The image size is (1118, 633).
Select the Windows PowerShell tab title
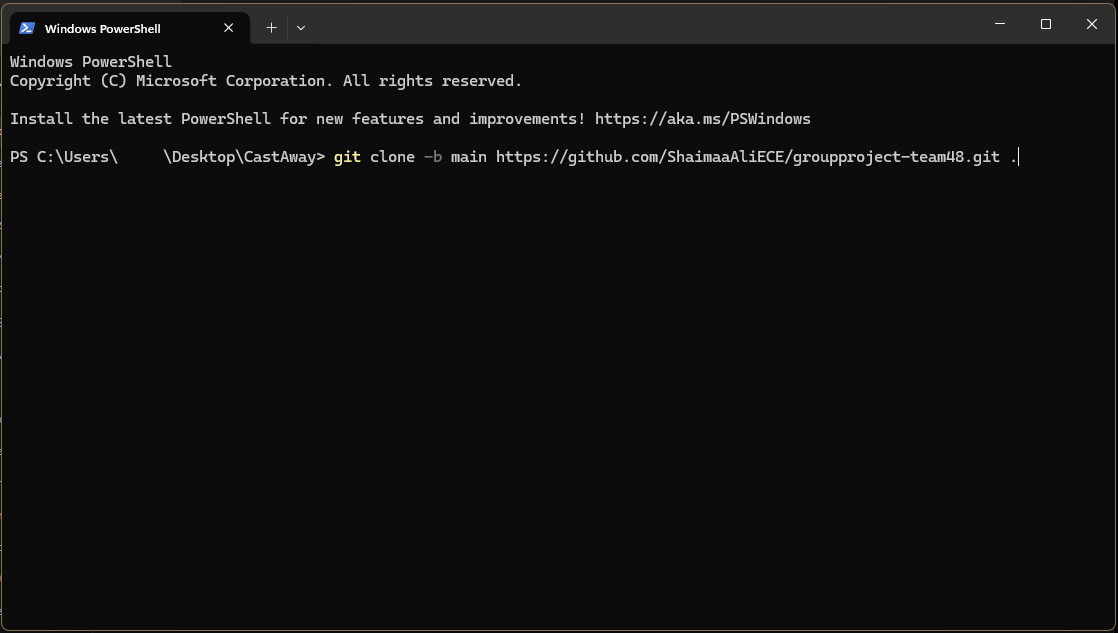[x=102, y=29]
